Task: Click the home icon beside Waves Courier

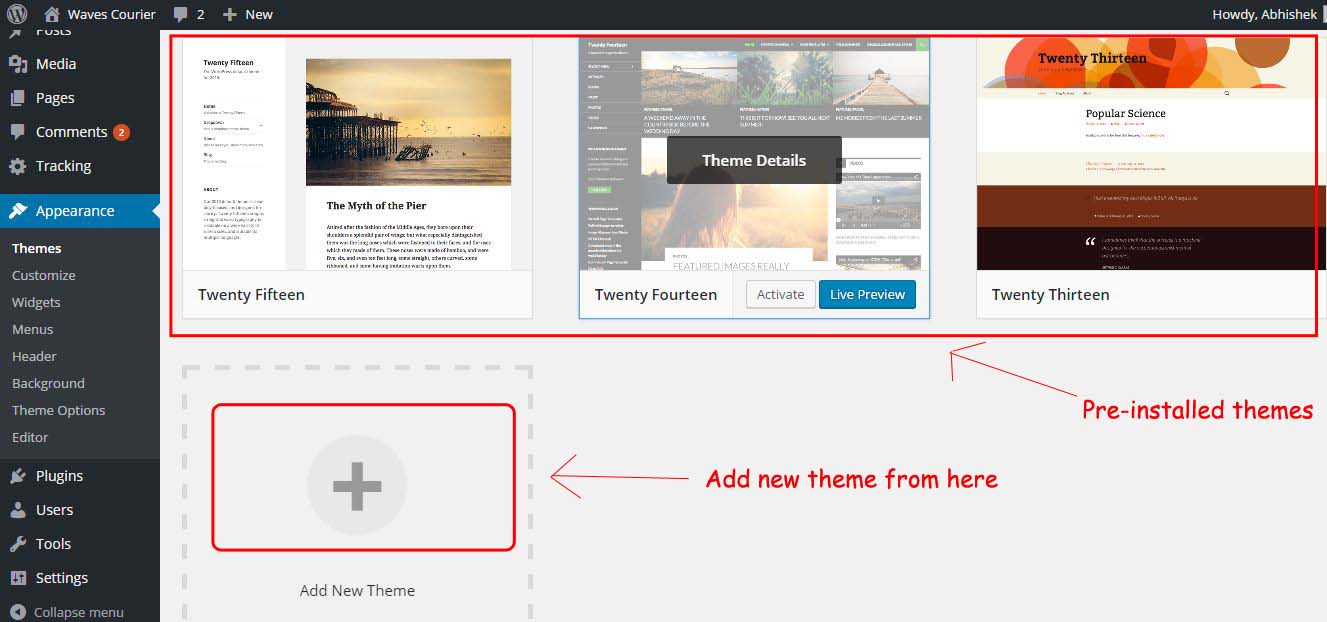Action: tap(52, 14)
